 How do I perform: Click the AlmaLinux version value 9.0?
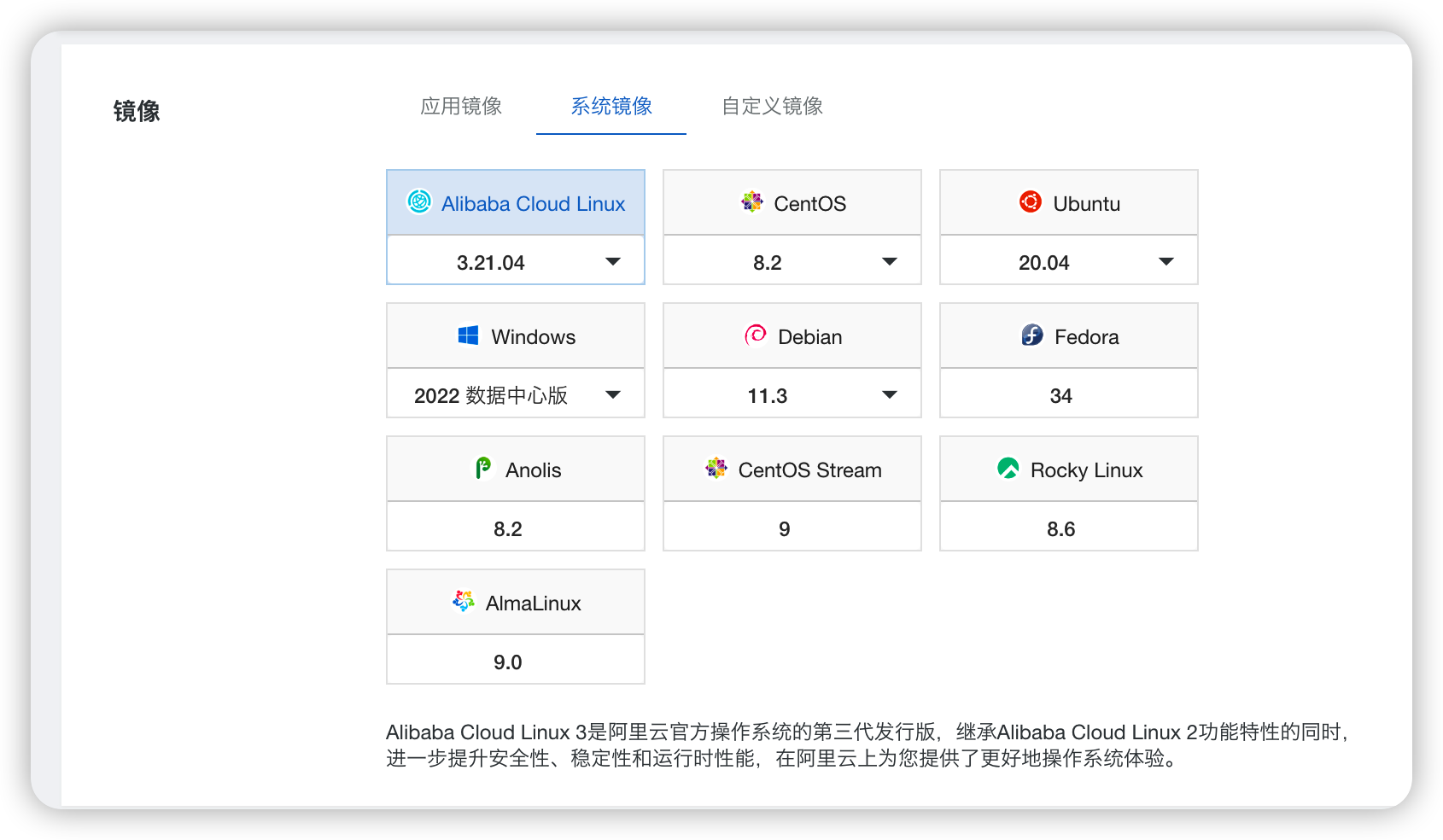[507, 662]
